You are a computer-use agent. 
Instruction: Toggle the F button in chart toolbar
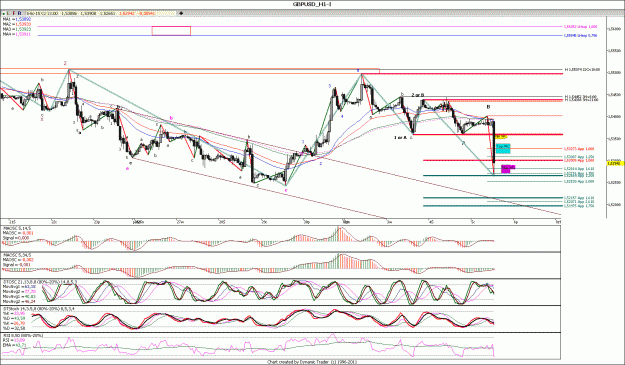tap(14, 13)
